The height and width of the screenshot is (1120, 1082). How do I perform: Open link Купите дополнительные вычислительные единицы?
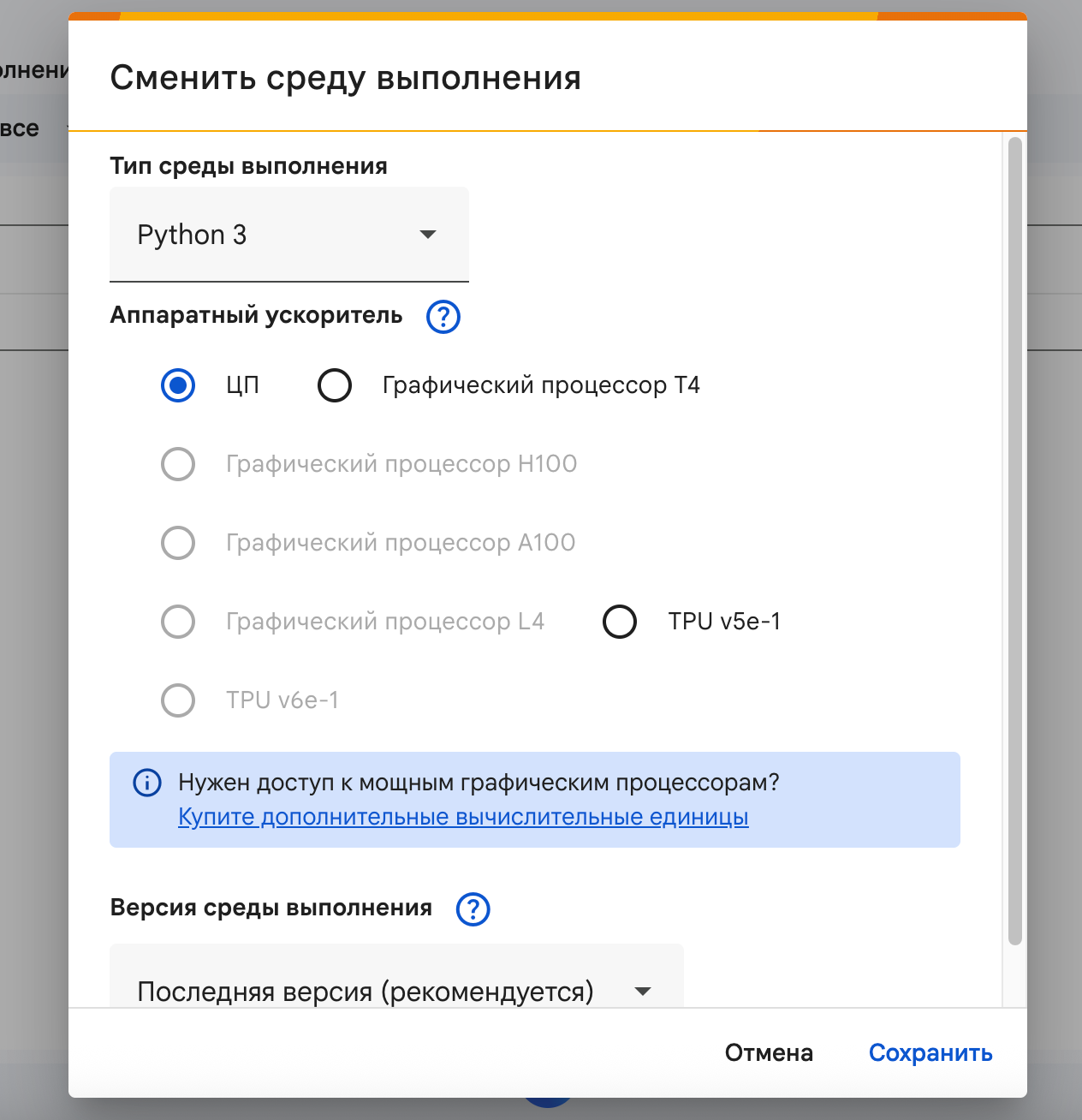(x=462, y=818)
